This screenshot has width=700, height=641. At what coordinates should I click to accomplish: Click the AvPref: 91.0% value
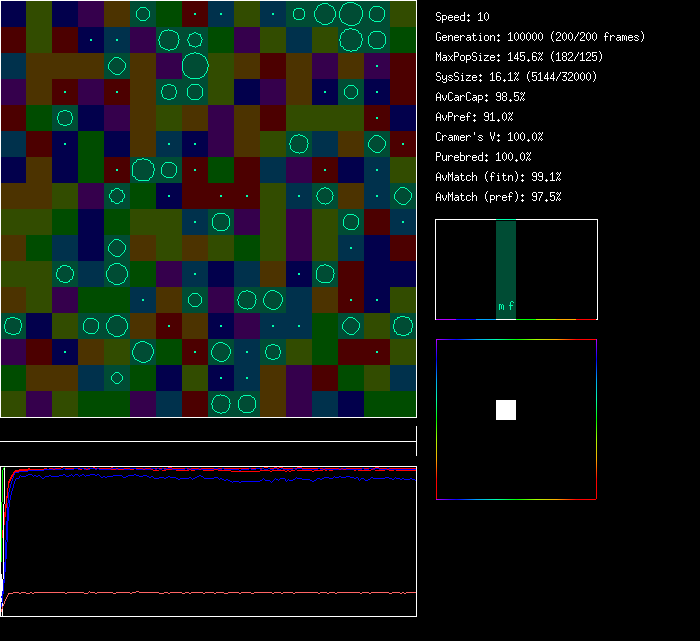coord(474,117)
